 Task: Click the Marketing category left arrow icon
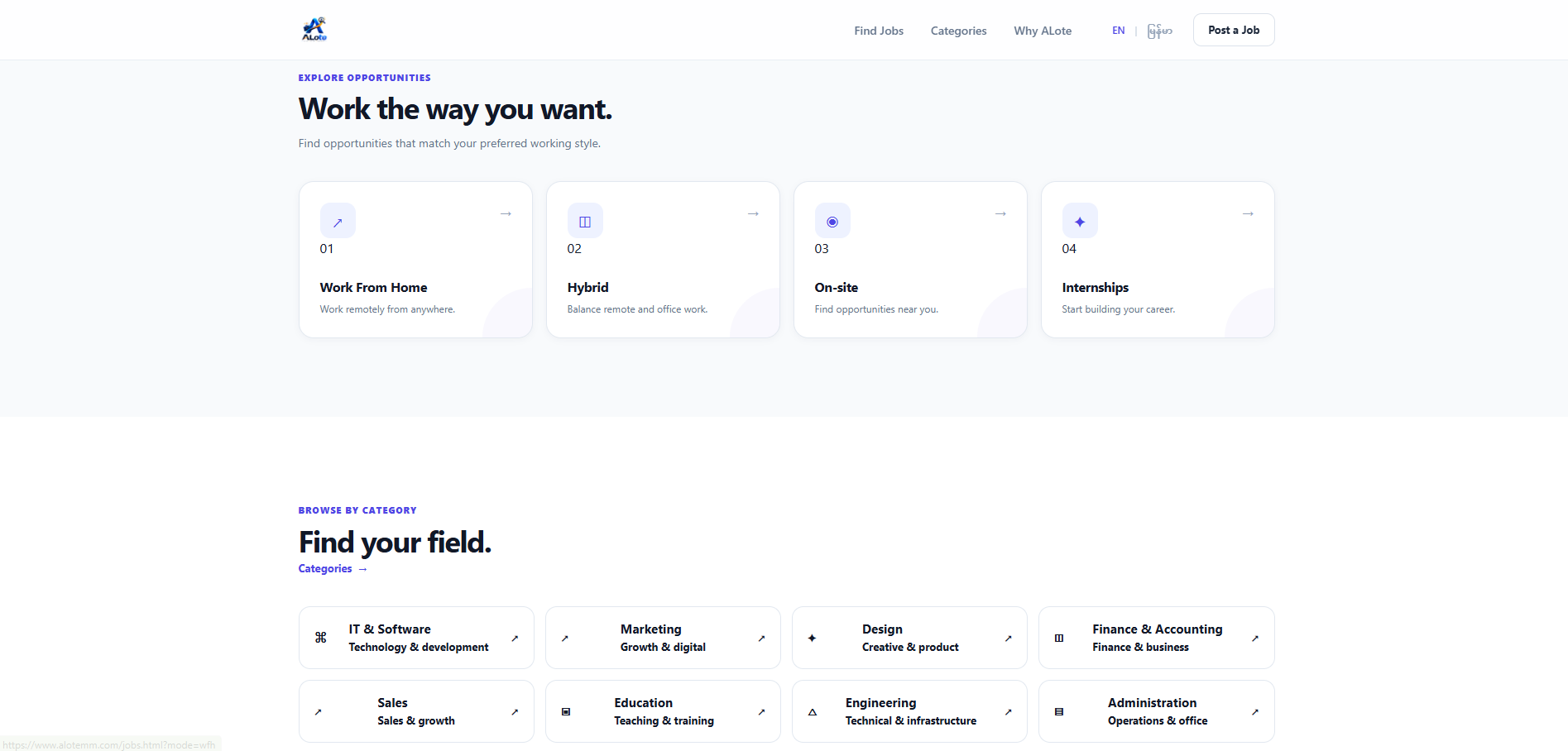[565, 638]
